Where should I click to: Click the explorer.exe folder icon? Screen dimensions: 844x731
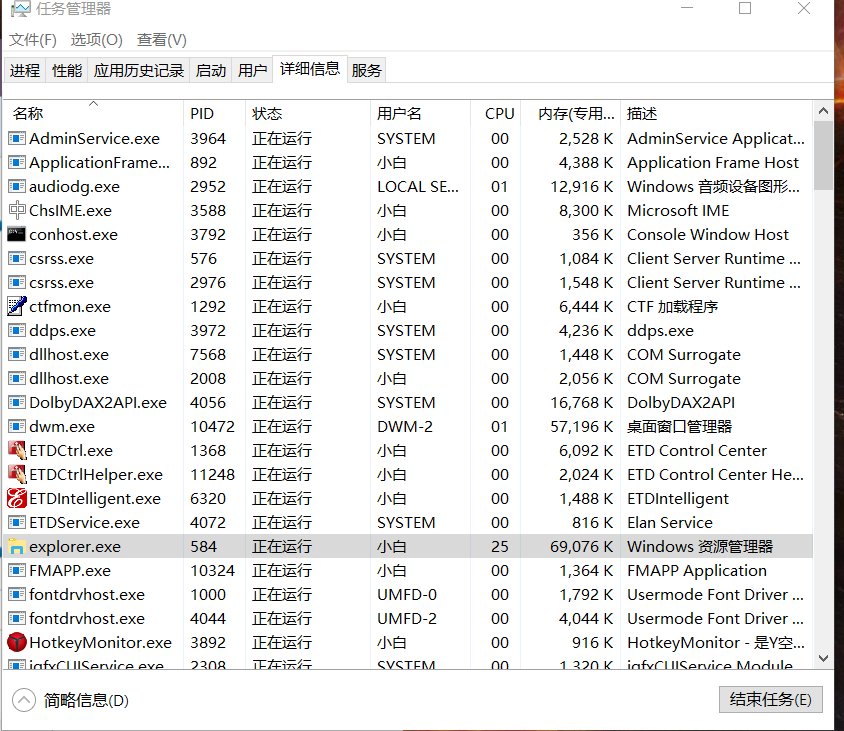point(17,547)
